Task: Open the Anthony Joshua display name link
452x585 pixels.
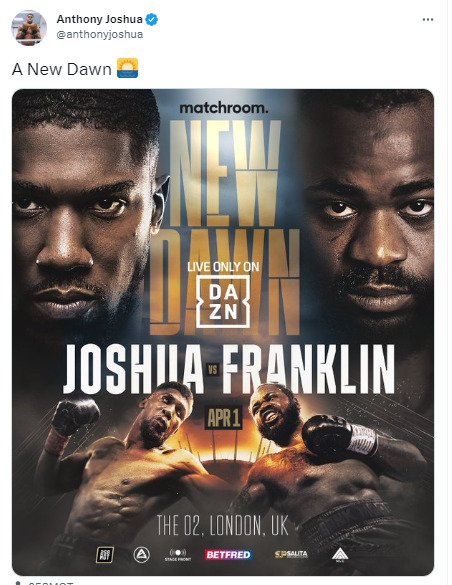Action: (99, 19)
